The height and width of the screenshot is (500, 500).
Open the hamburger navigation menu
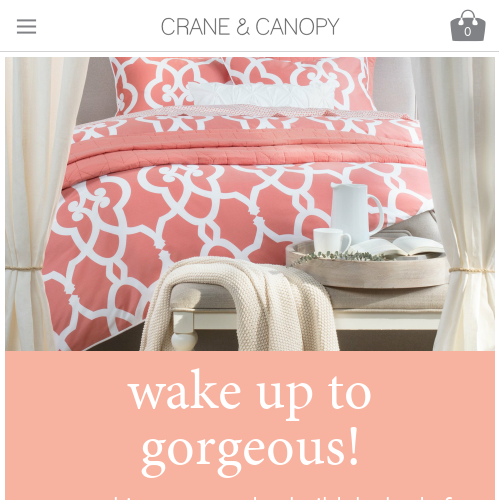point(26,26)
